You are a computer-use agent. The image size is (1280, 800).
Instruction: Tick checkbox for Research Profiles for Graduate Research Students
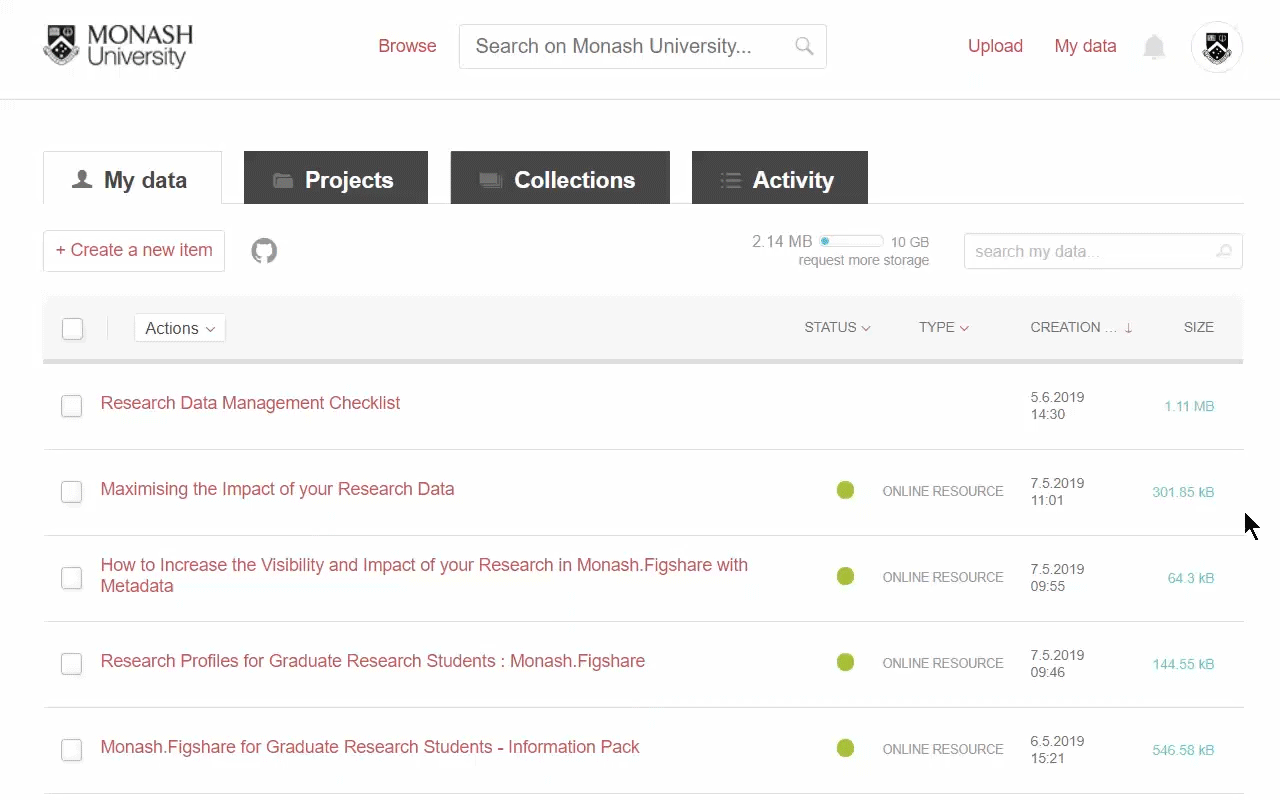pos(72,664)
